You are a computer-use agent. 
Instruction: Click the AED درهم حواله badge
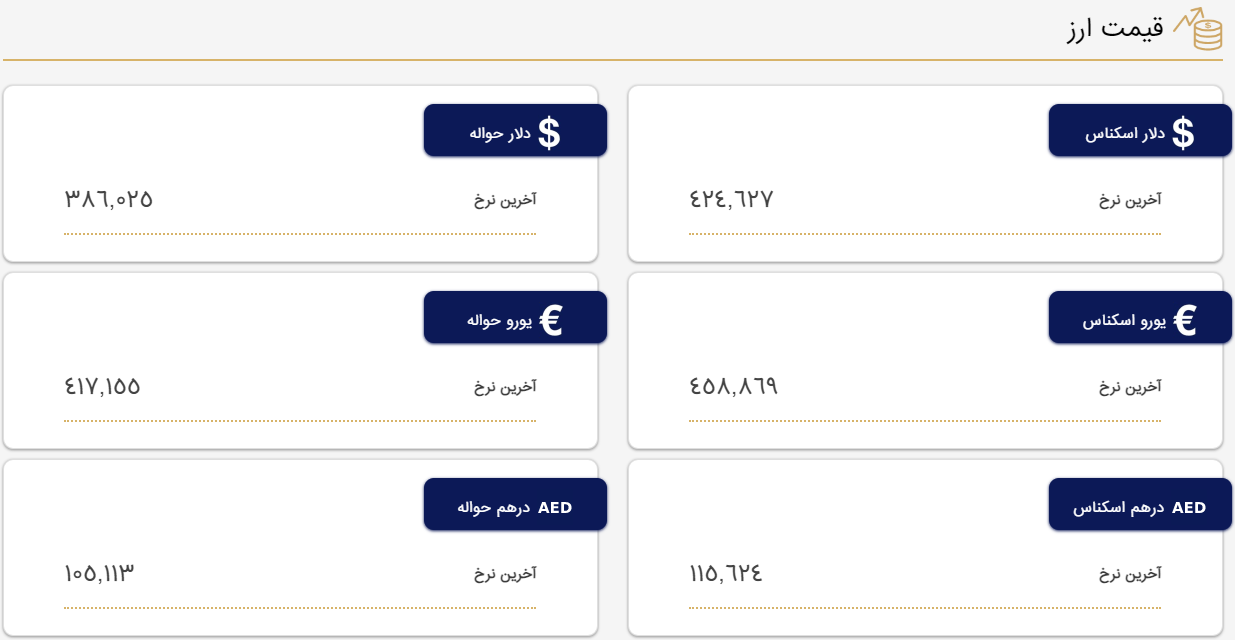(x=516, y=504)
